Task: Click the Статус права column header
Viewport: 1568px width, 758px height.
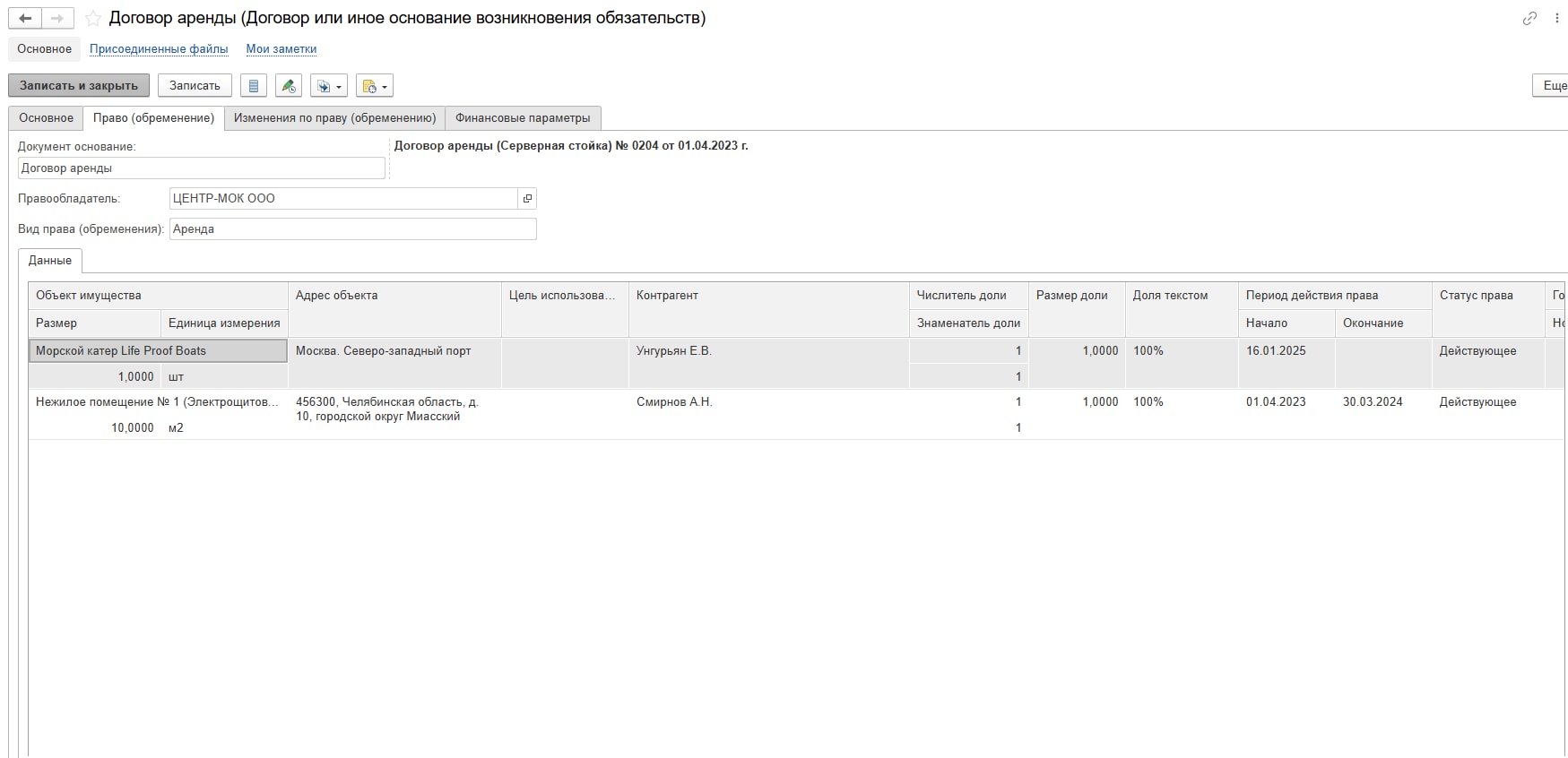Action: pos(1488,309)
